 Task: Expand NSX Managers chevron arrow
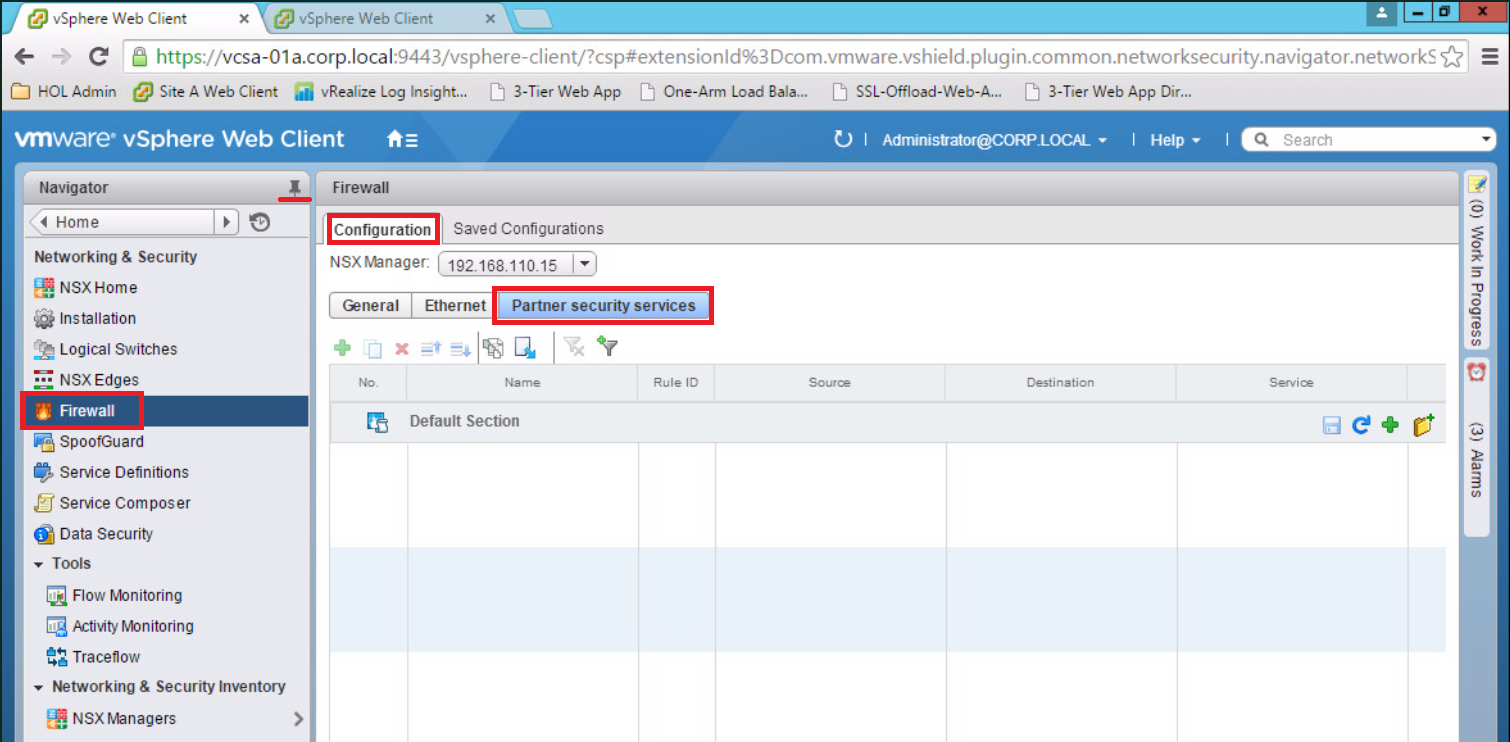tap(298, 718)
